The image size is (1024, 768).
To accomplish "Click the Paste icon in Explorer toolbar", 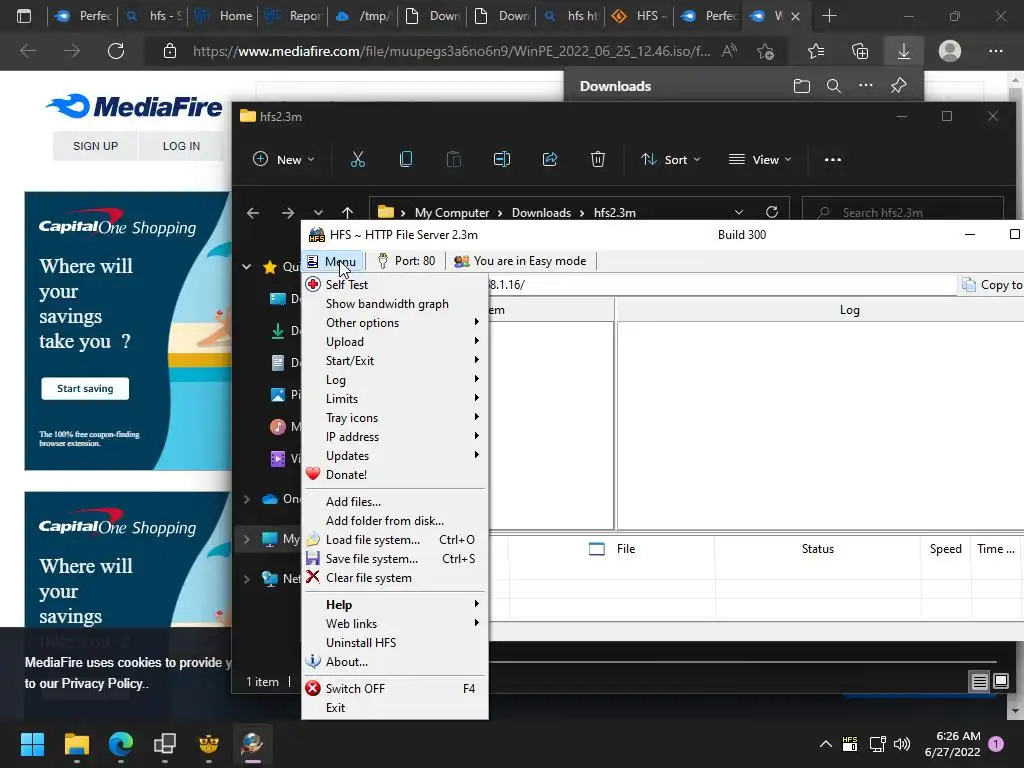I will [x=453, y=159].
